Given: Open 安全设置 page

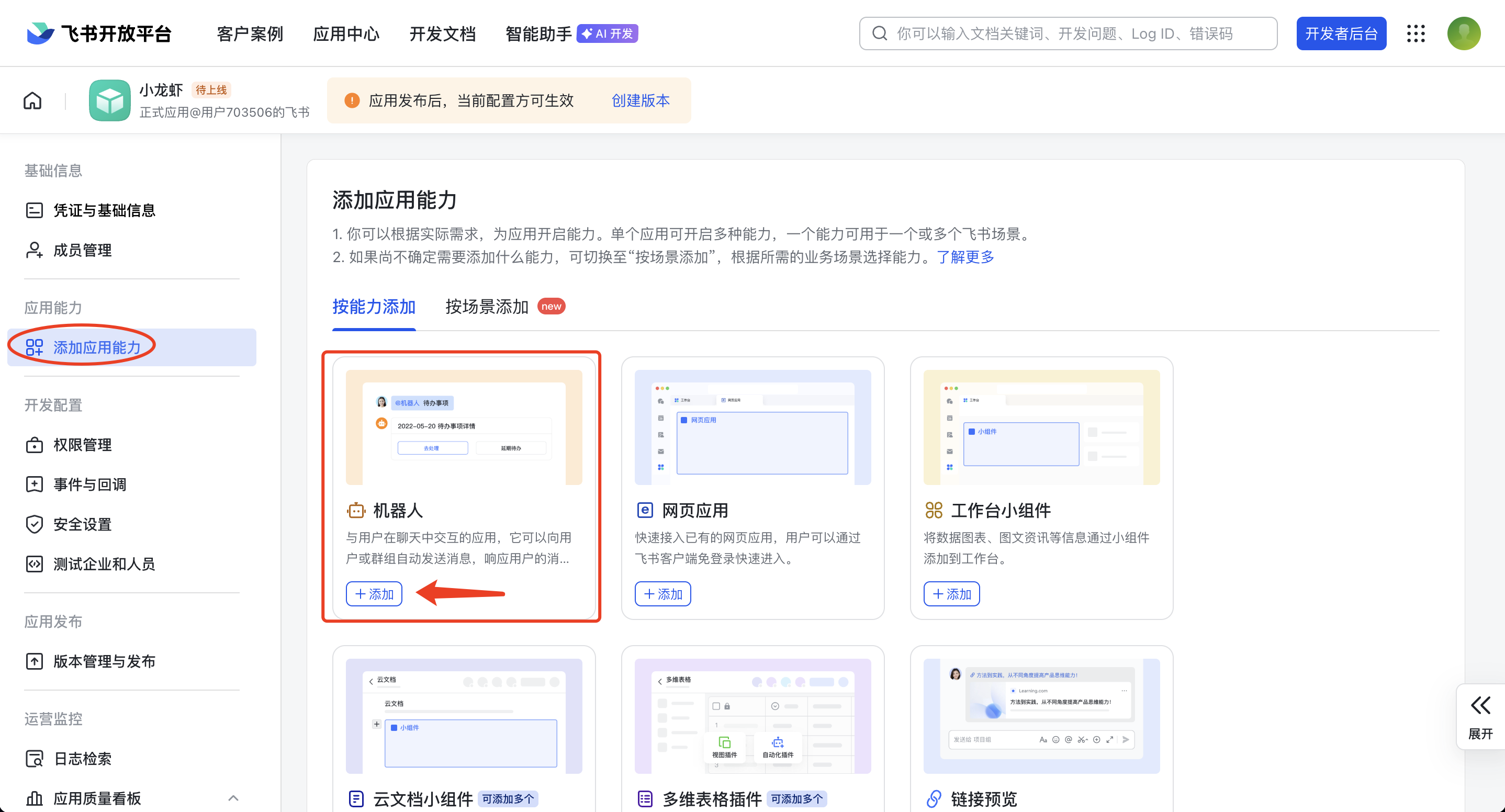Looking at the screenshot, I should tap(82, 524).
